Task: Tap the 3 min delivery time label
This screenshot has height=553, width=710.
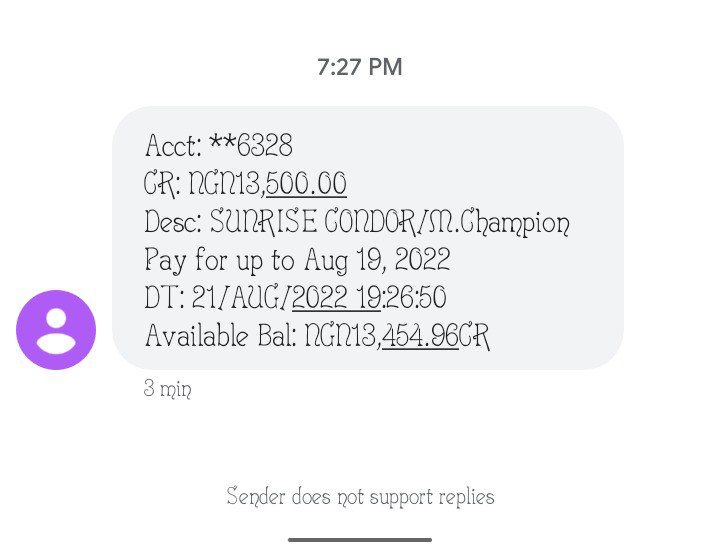Action: tap(168, 389)
